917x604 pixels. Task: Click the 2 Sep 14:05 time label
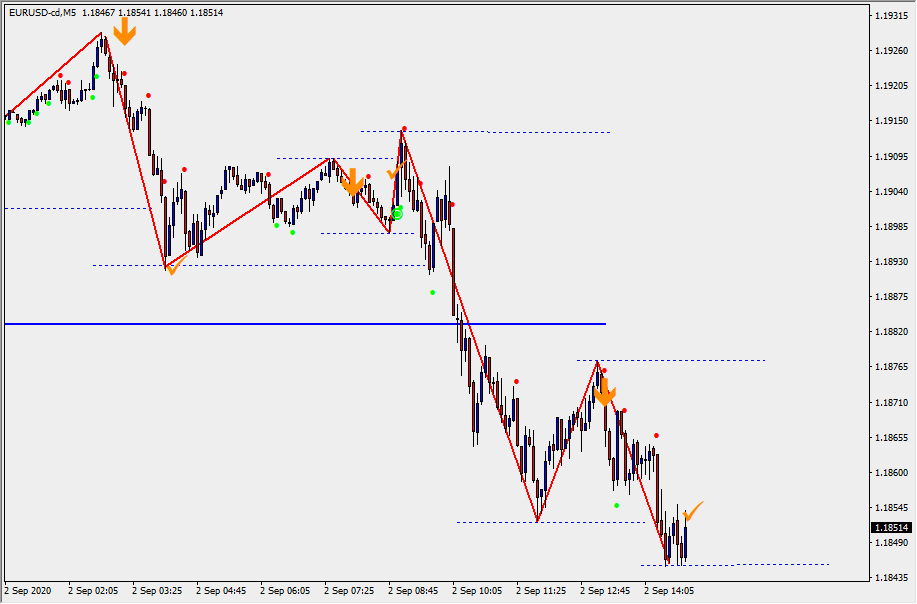coord(669,591)
